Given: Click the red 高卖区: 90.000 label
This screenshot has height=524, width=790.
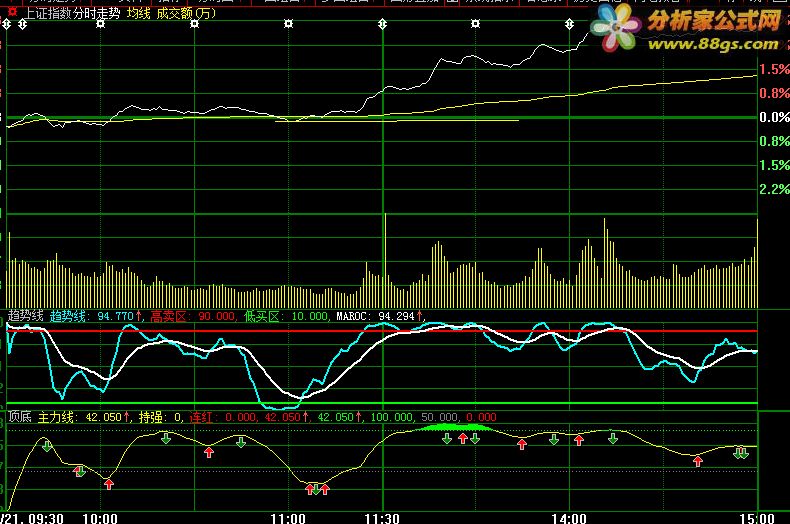Looking at the screenshot, I should point(192,316).
